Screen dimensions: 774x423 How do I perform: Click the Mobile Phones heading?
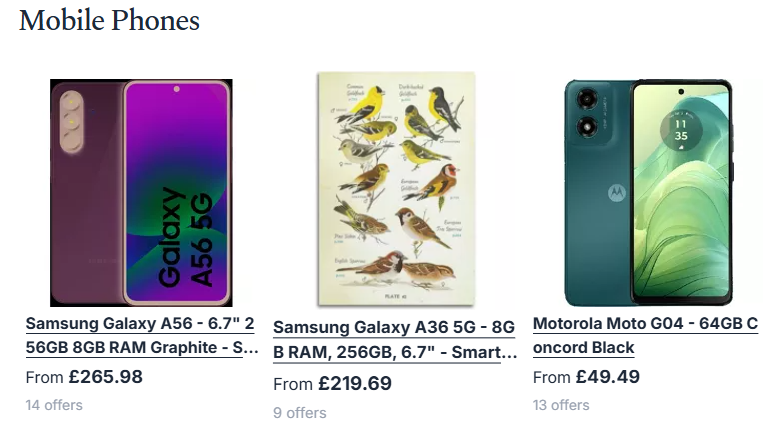click(x=109, y=20)
